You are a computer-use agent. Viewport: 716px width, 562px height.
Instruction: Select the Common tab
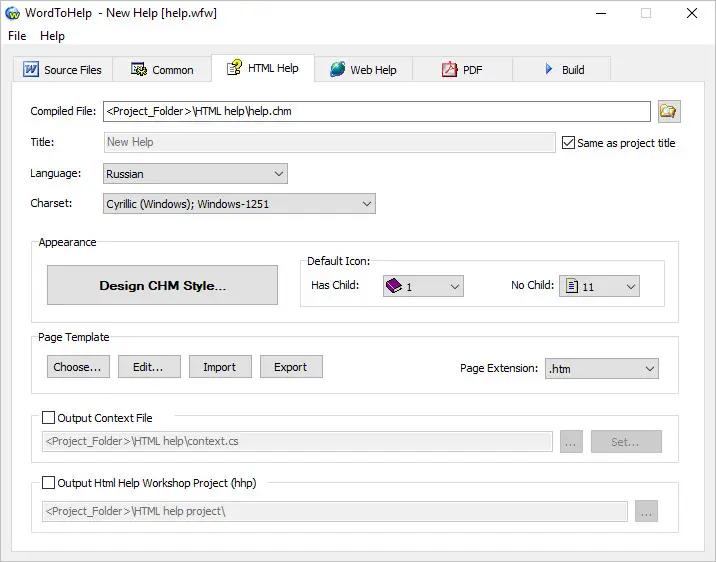tap(162, 70)
